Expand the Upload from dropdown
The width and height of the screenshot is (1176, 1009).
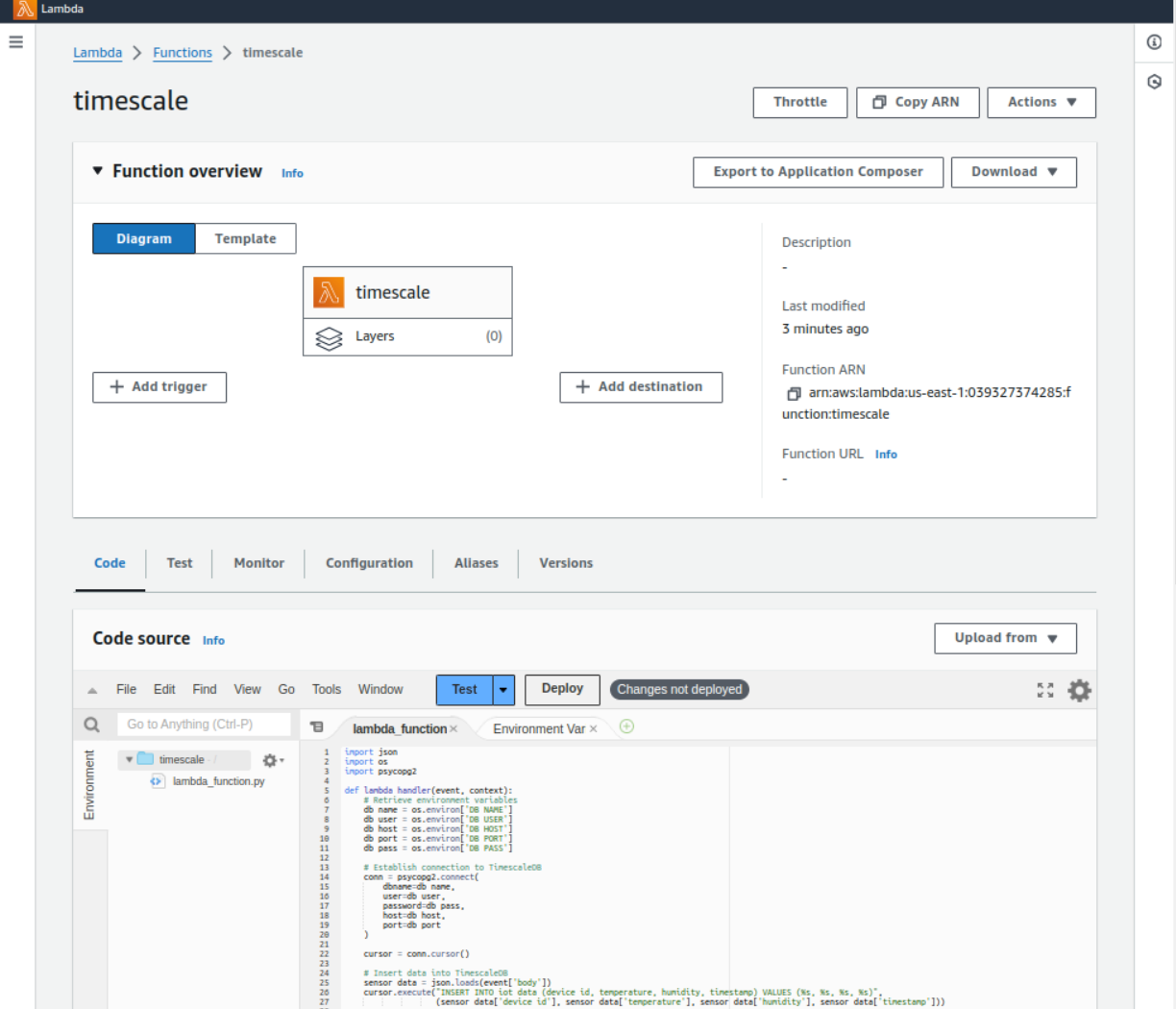click(x=1004, y=638)
